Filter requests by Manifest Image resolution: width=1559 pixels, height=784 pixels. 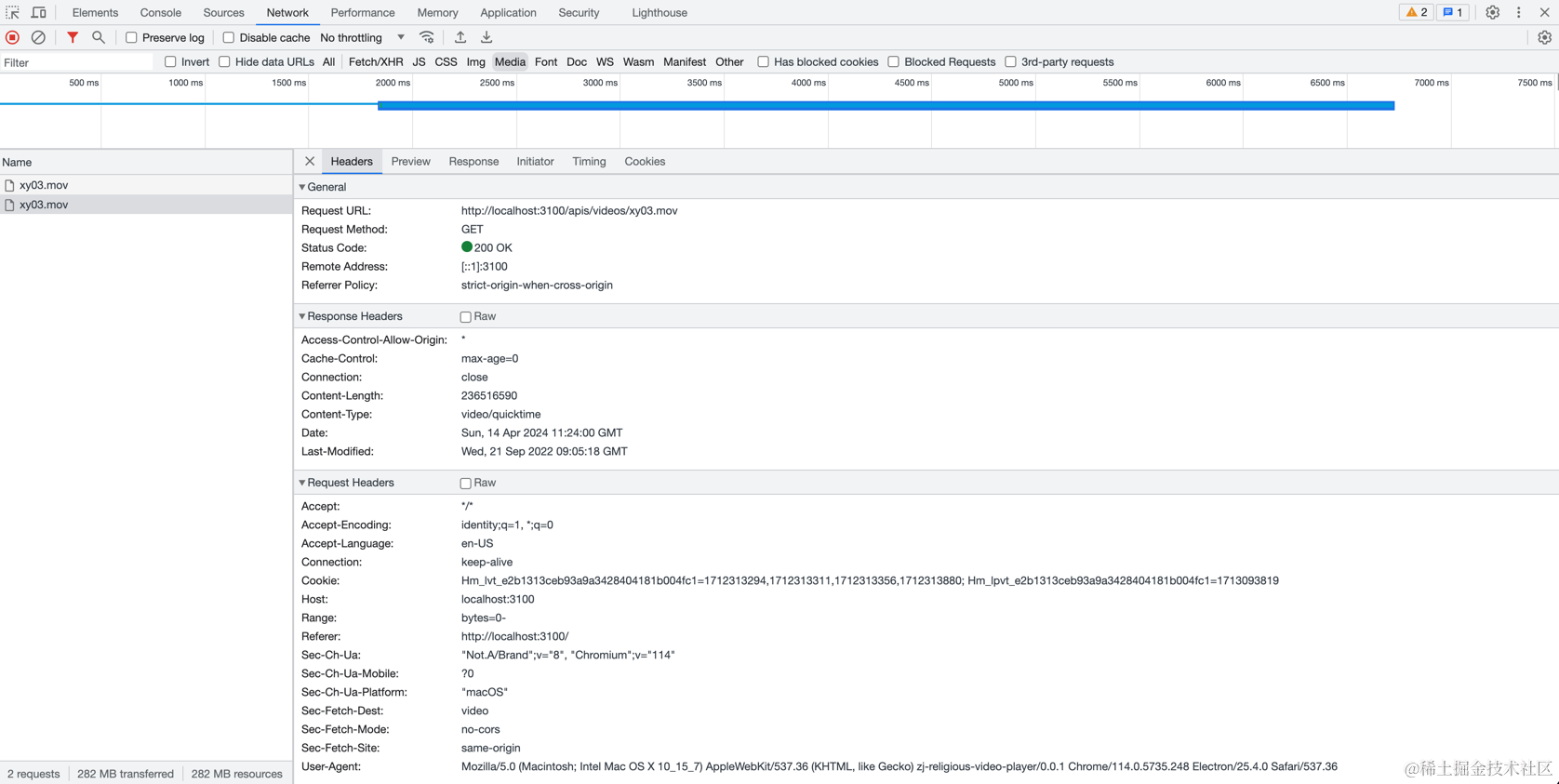(x=685, y=61)
